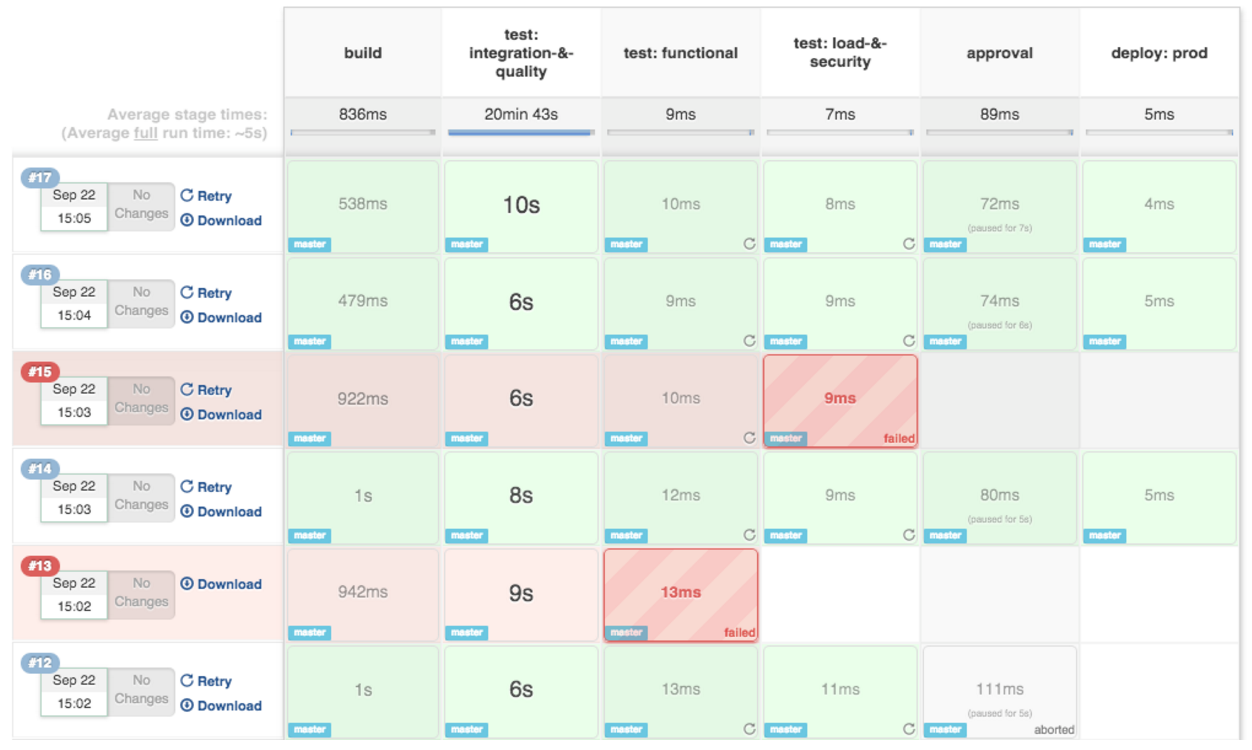The height and width of the screenshot is (750, 1252).
Task: Click the master badge on the failed functional stage
Action: click(x=625, y=632)
